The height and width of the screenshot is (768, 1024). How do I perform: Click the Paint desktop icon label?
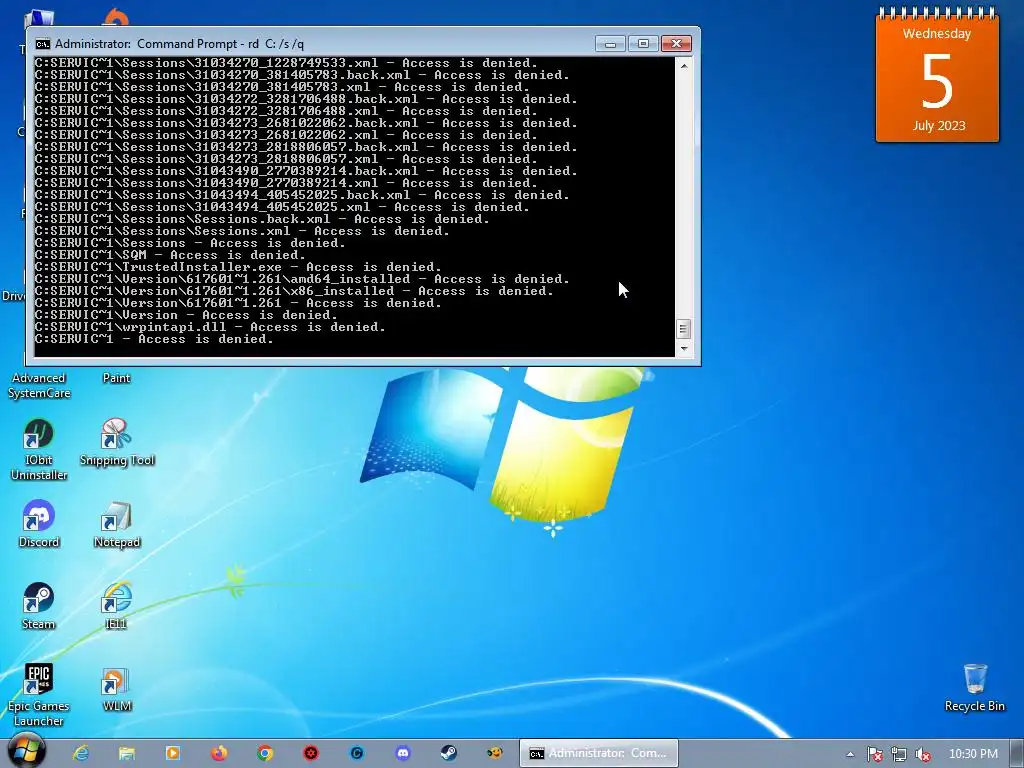116,378
